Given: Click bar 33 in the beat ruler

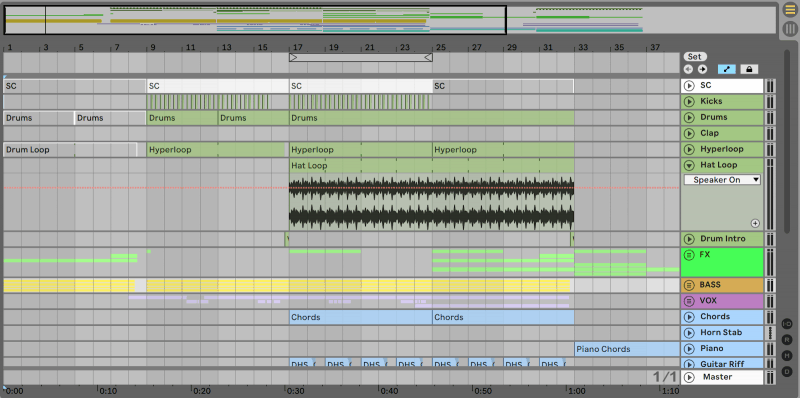Looking at the screenshot, I should point(582,47).
